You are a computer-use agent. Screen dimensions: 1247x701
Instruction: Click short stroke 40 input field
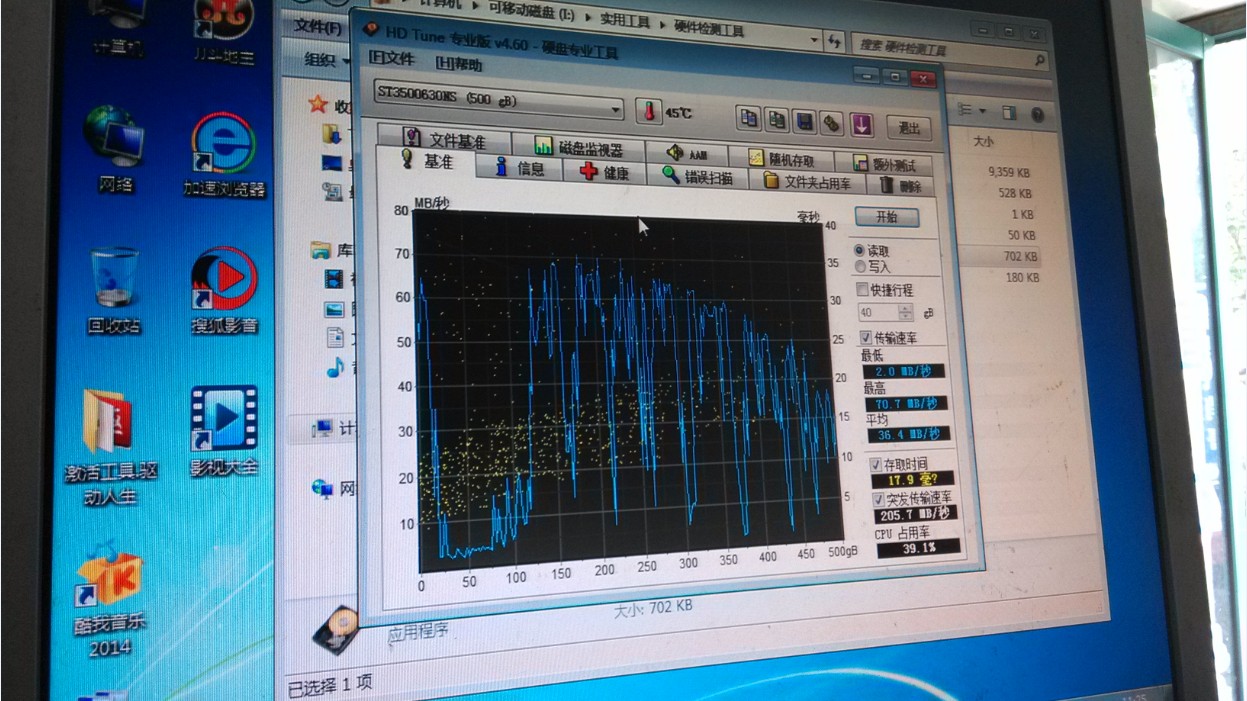[x=877, y=313]
